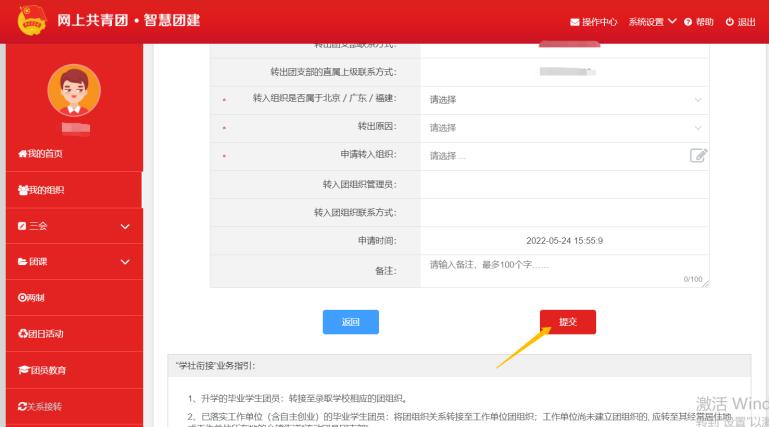
Task: Open the 转出原因 select dropdown
Action: point(564,127)
